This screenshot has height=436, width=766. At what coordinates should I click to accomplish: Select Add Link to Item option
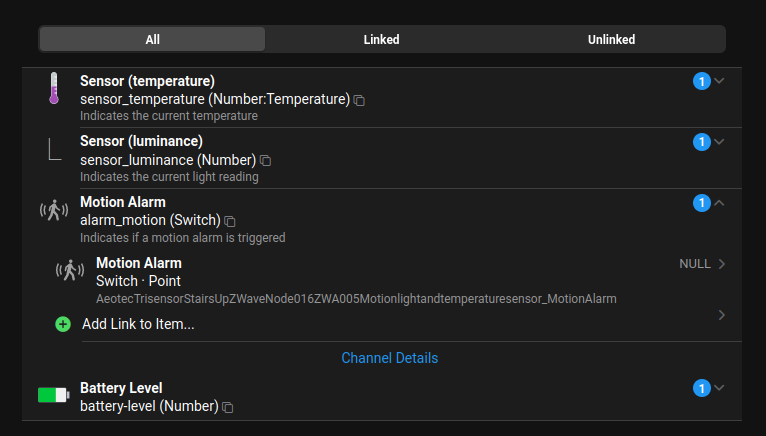138,324
